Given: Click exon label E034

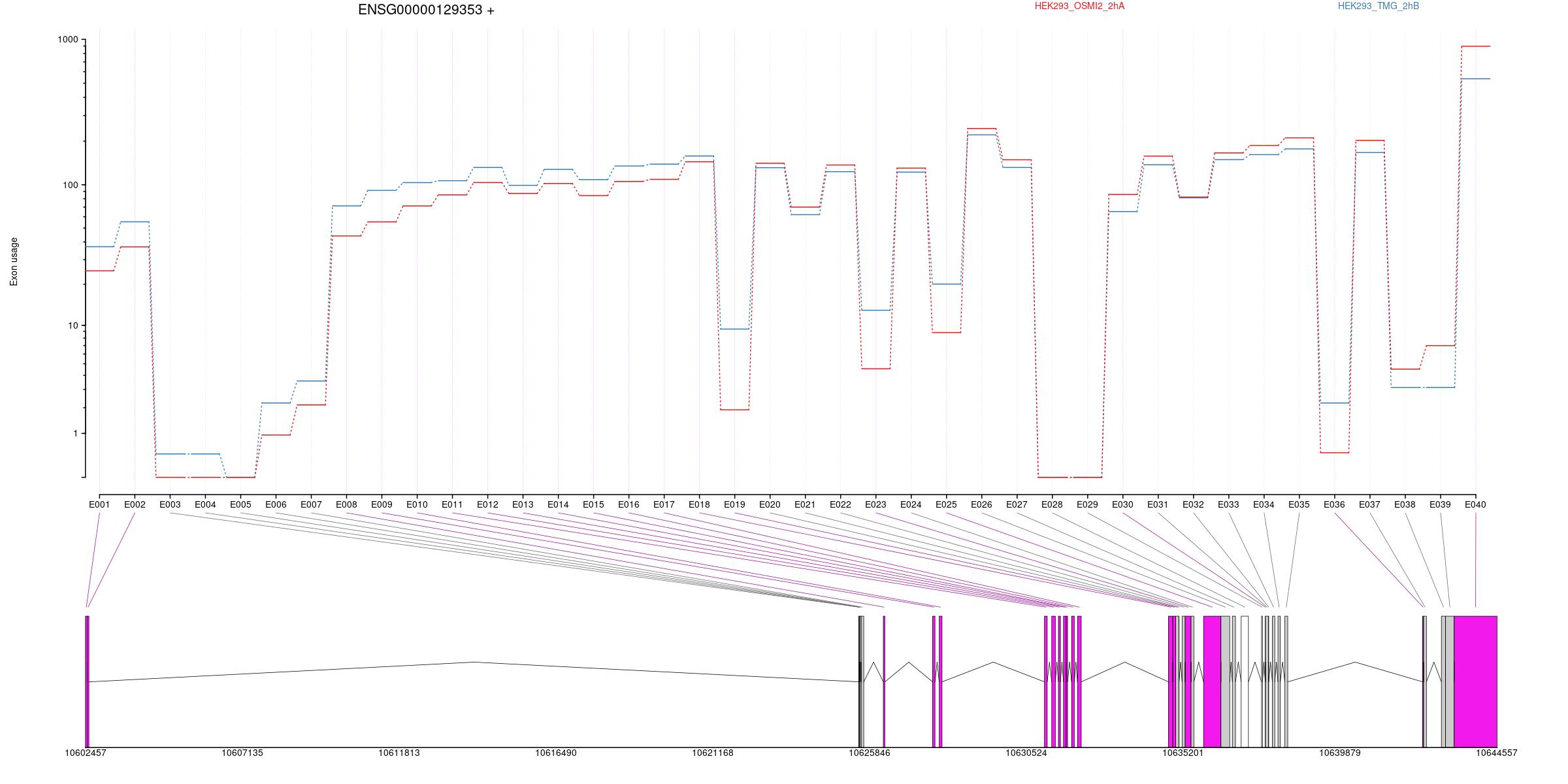Looking at the screenshot, I should [1264, 504].
